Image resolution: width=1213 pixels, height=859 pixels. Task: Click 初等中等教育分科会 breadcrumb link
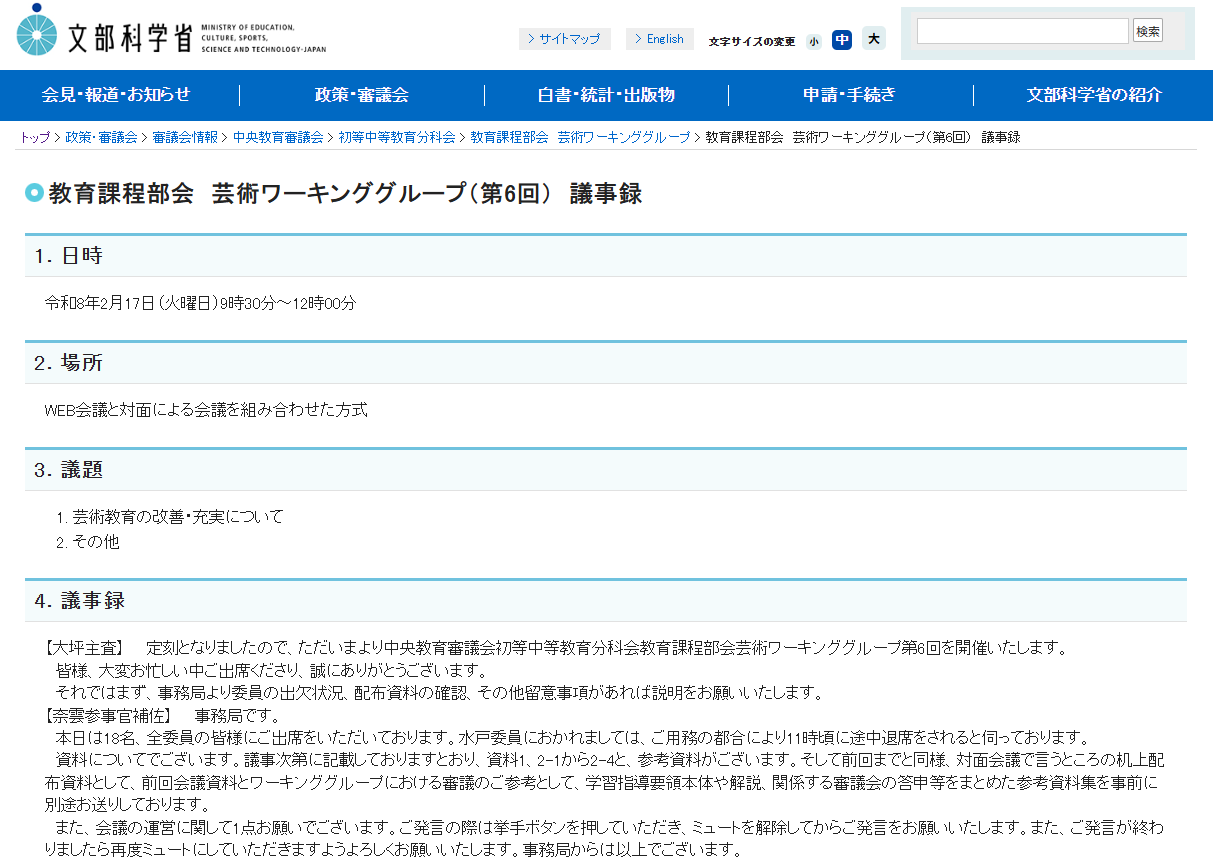click(x=397, y=138)
